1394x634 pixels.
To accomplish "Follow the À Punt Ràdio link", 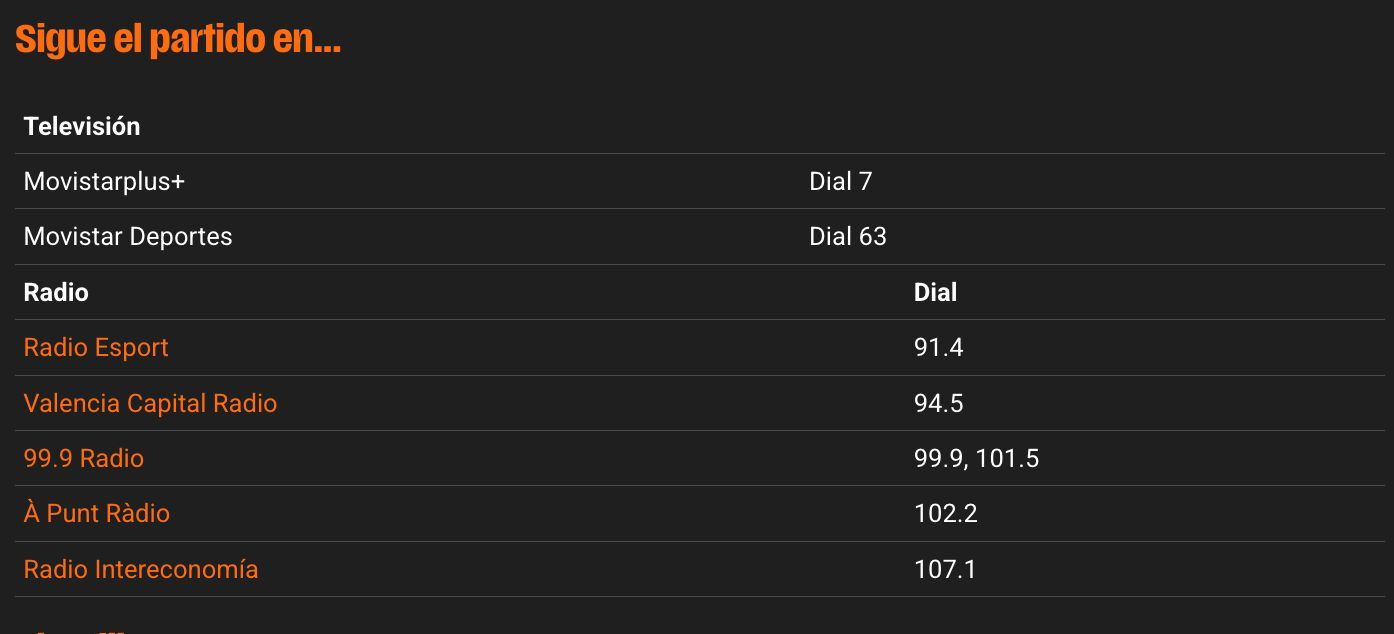I will (97, 514).
